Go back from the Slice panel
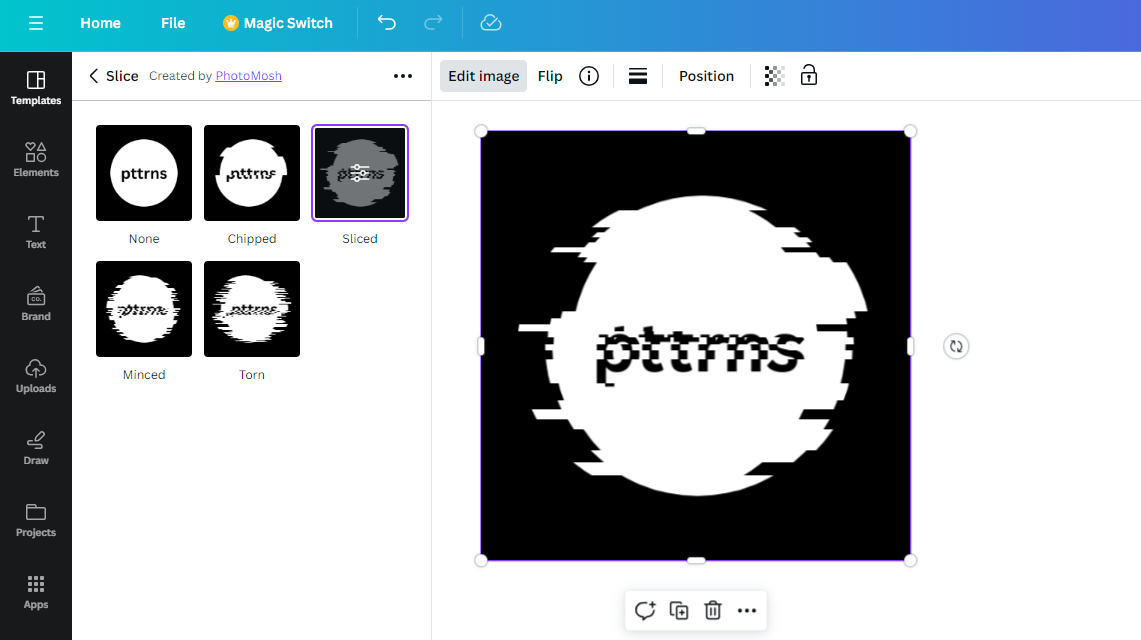Screen dimensions: 1141x640 pos(93,76)
